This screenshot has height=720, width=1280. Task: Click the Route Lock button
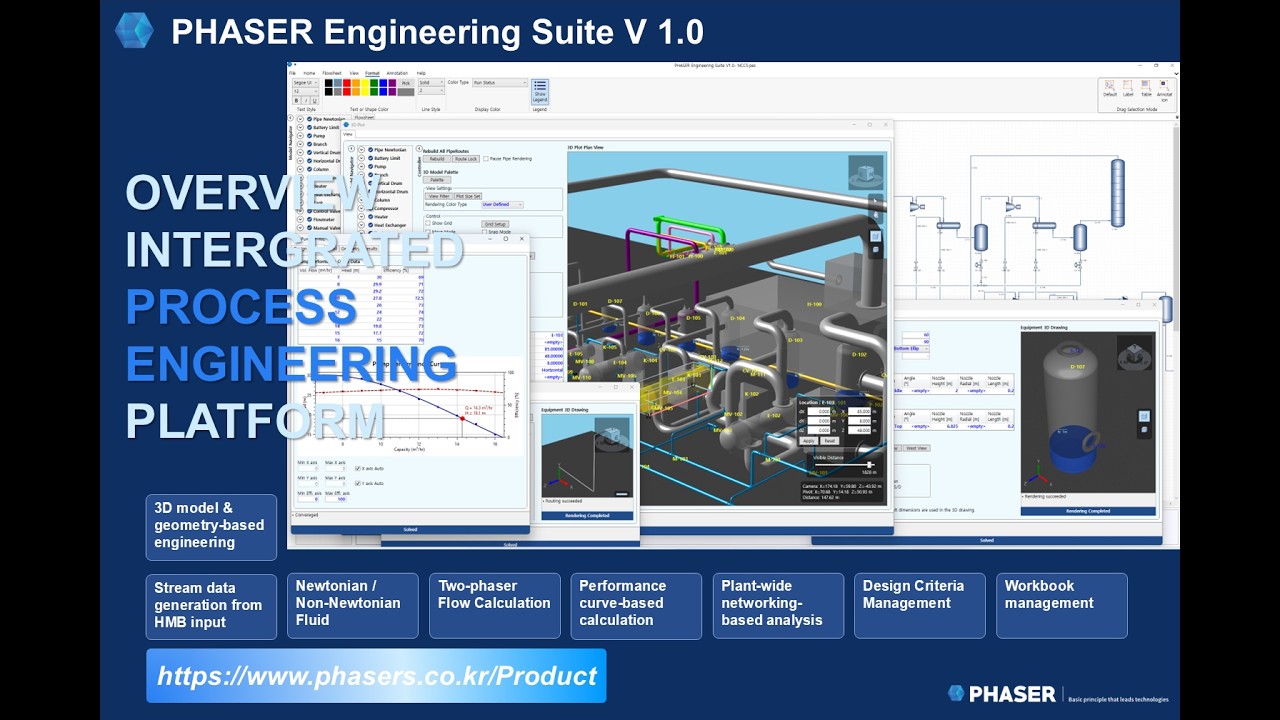pos(466,159)
